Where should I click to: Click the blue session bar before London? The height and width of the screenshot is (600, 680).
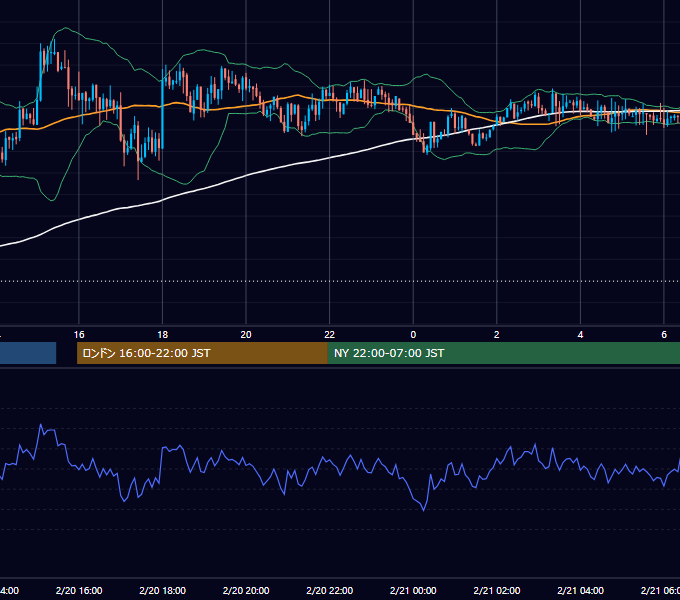(x=28, y=353)
